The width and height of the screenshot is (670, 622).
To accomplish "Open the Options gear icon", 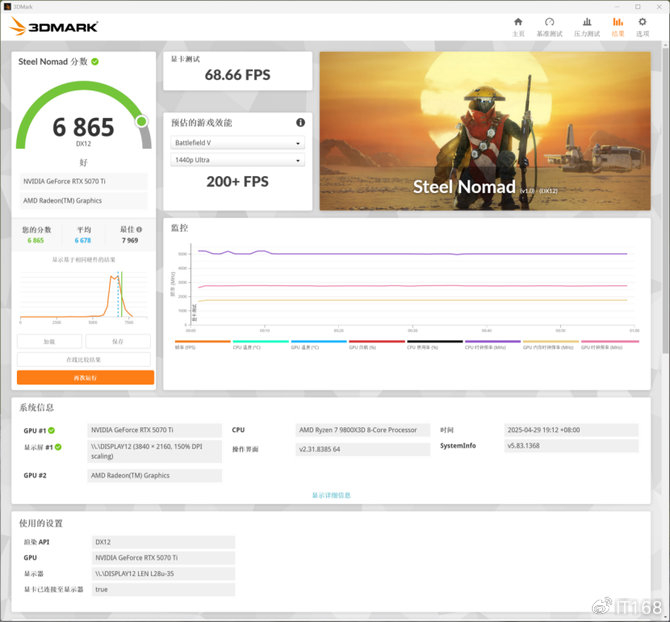I will coord(642,22).
